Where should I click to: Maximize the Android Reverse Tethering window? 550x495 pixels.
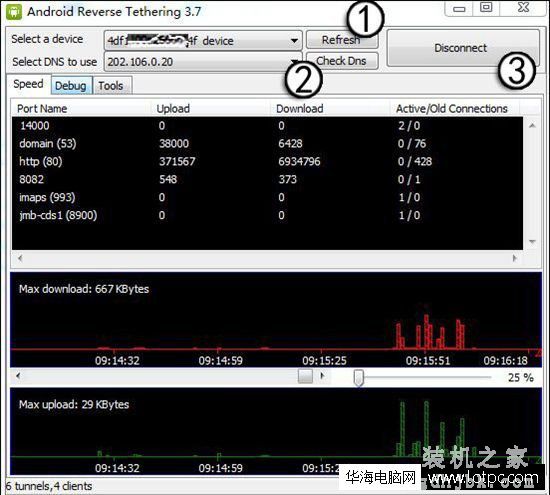coord(486,8)
